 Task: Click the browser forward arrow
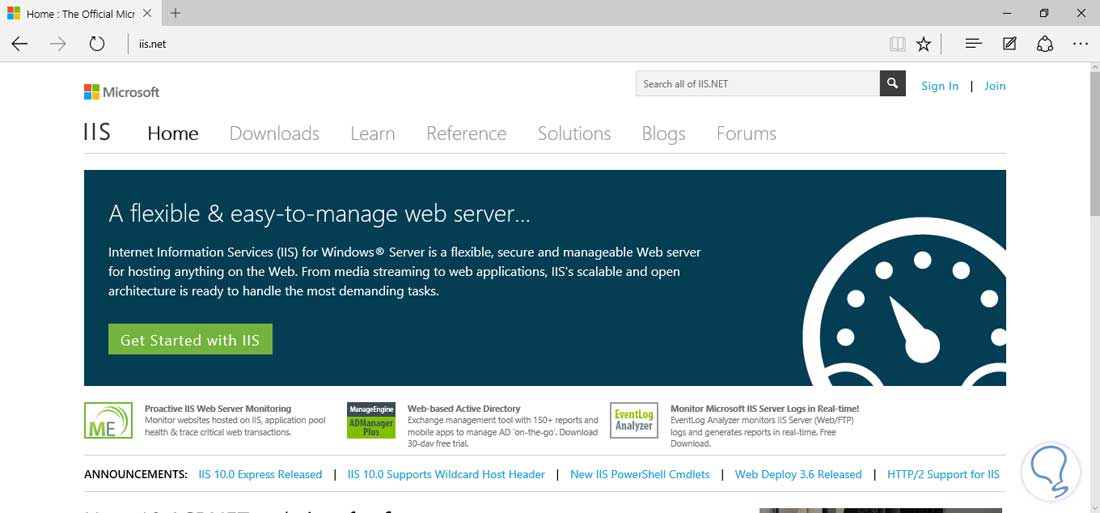[x=58, y=44]
